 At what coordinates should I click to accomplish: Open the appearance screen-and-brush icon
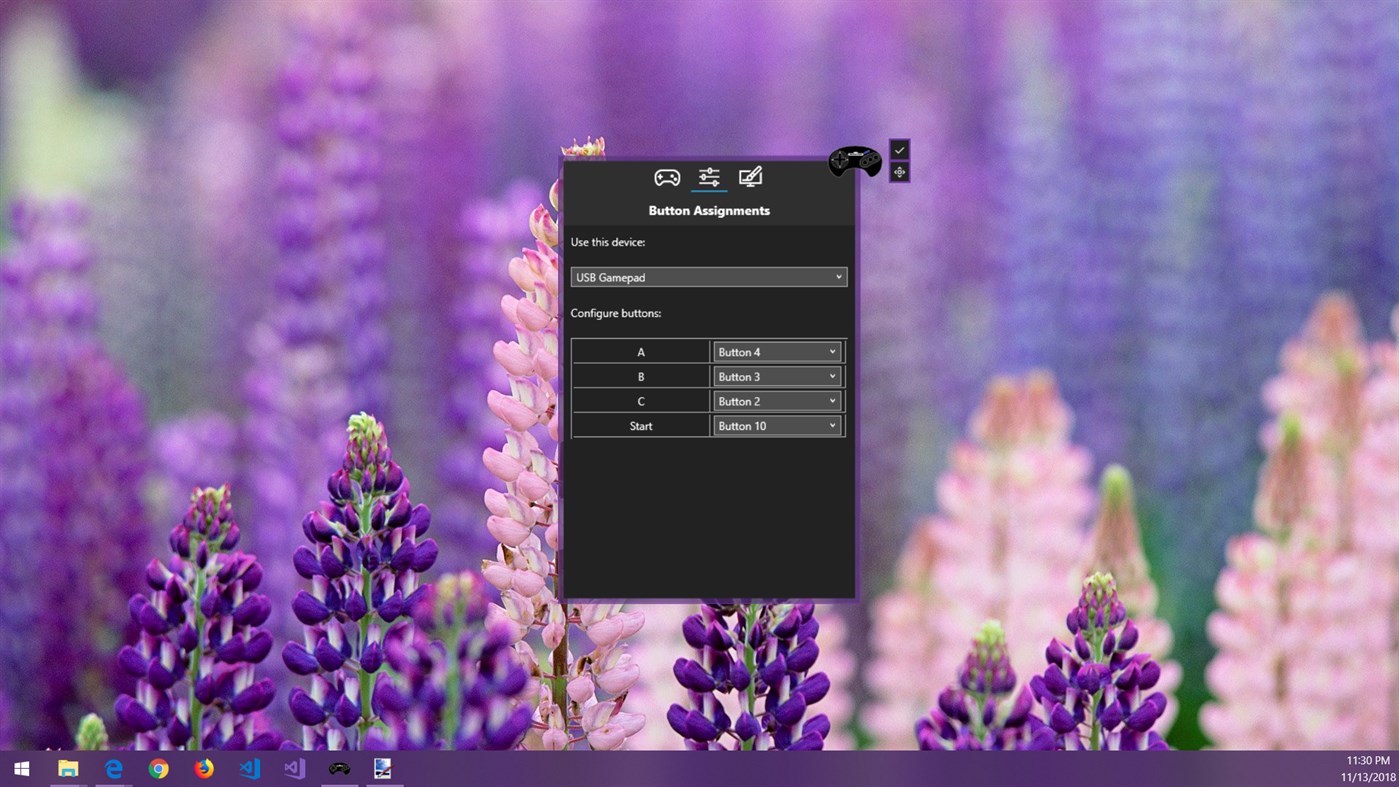point(749,177)
